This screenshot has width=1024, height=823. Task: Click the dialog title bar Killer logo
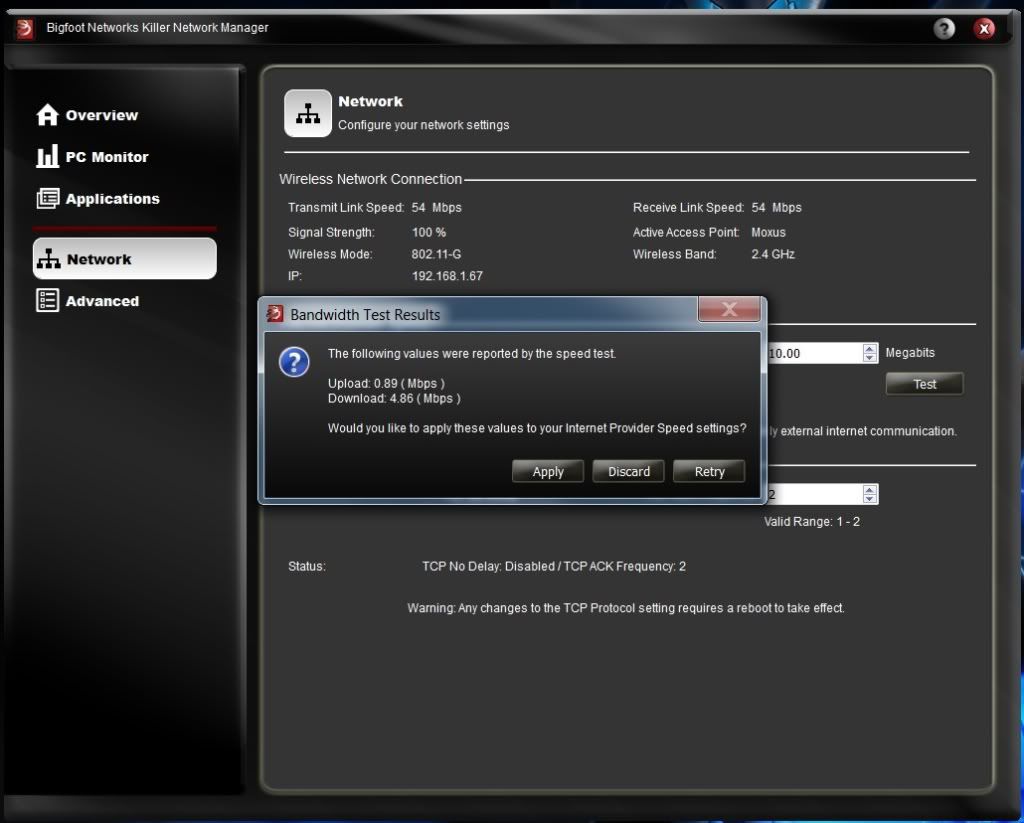pos(275,314)
